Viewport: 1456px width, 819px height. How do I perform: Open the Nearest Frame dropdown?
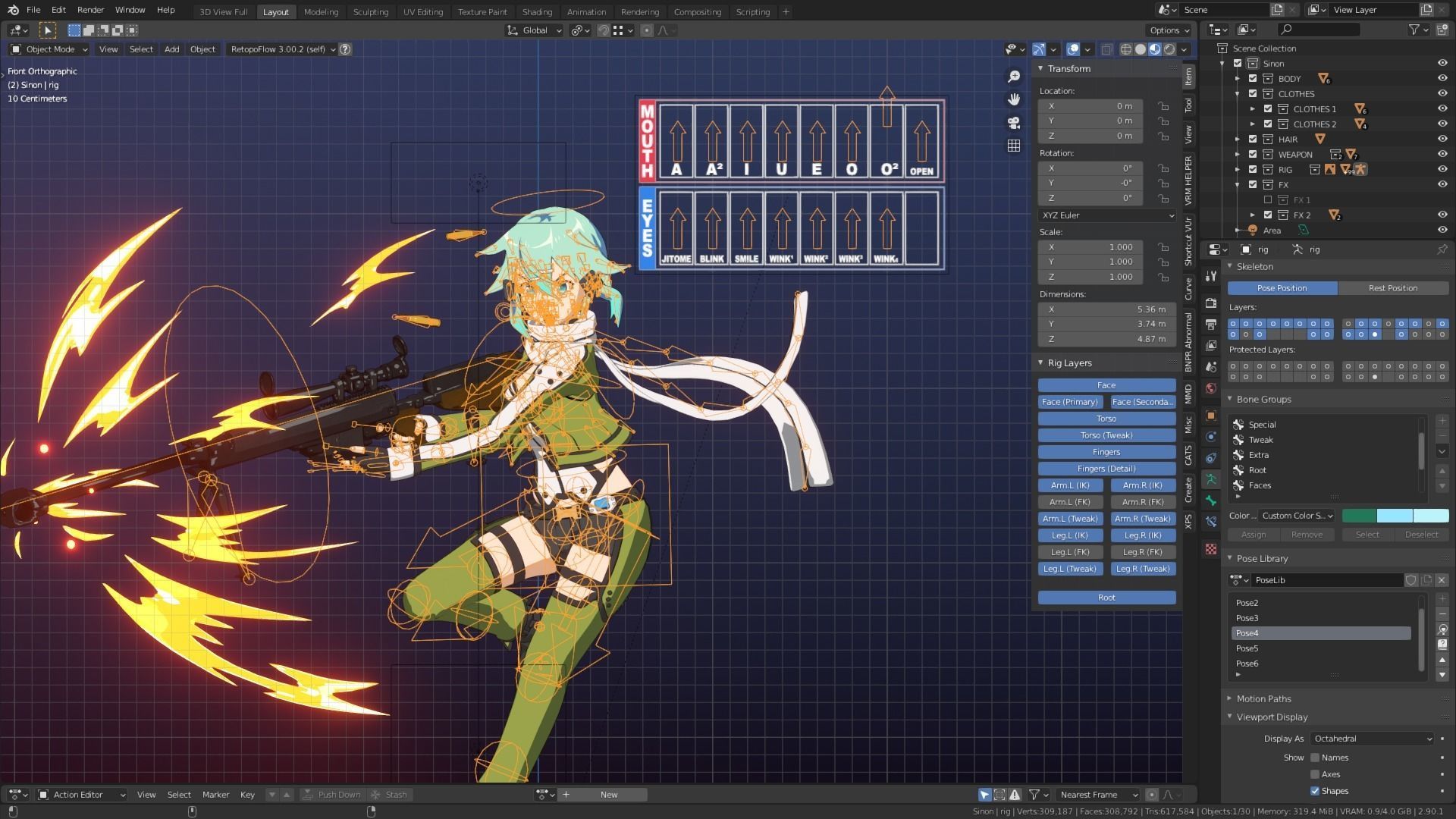coord(1099,795)
